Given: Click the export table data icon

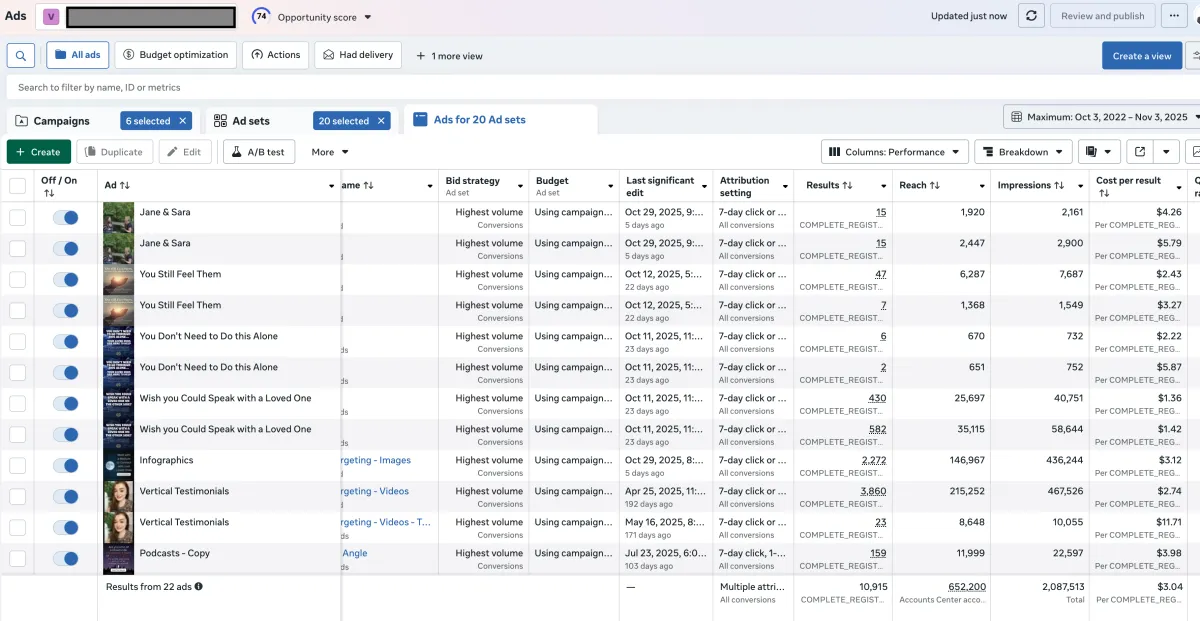Looking at the screenshot, I should tap(1139, 152).
